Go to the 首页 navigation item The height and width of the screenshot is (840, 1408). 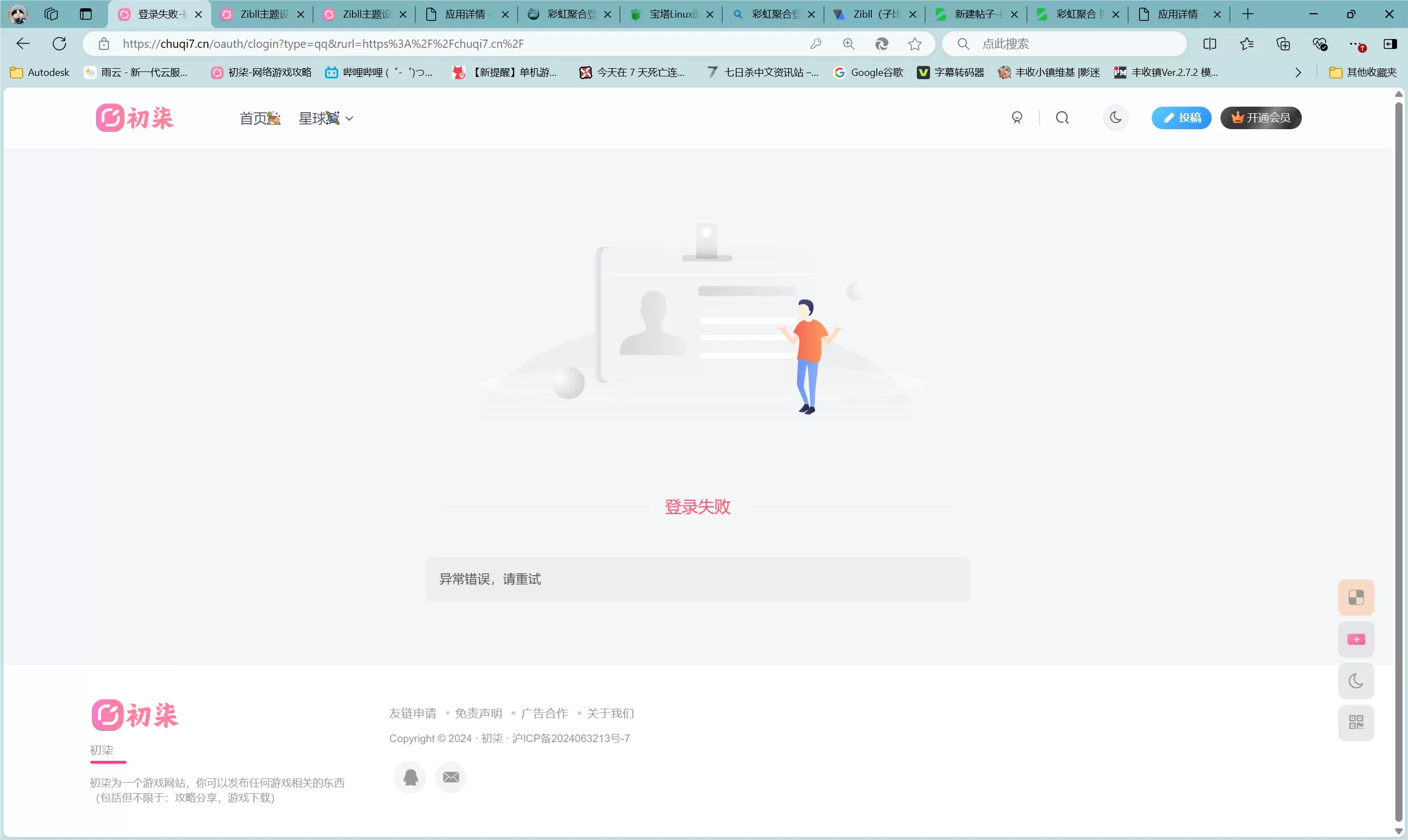[x=260, y=118]
